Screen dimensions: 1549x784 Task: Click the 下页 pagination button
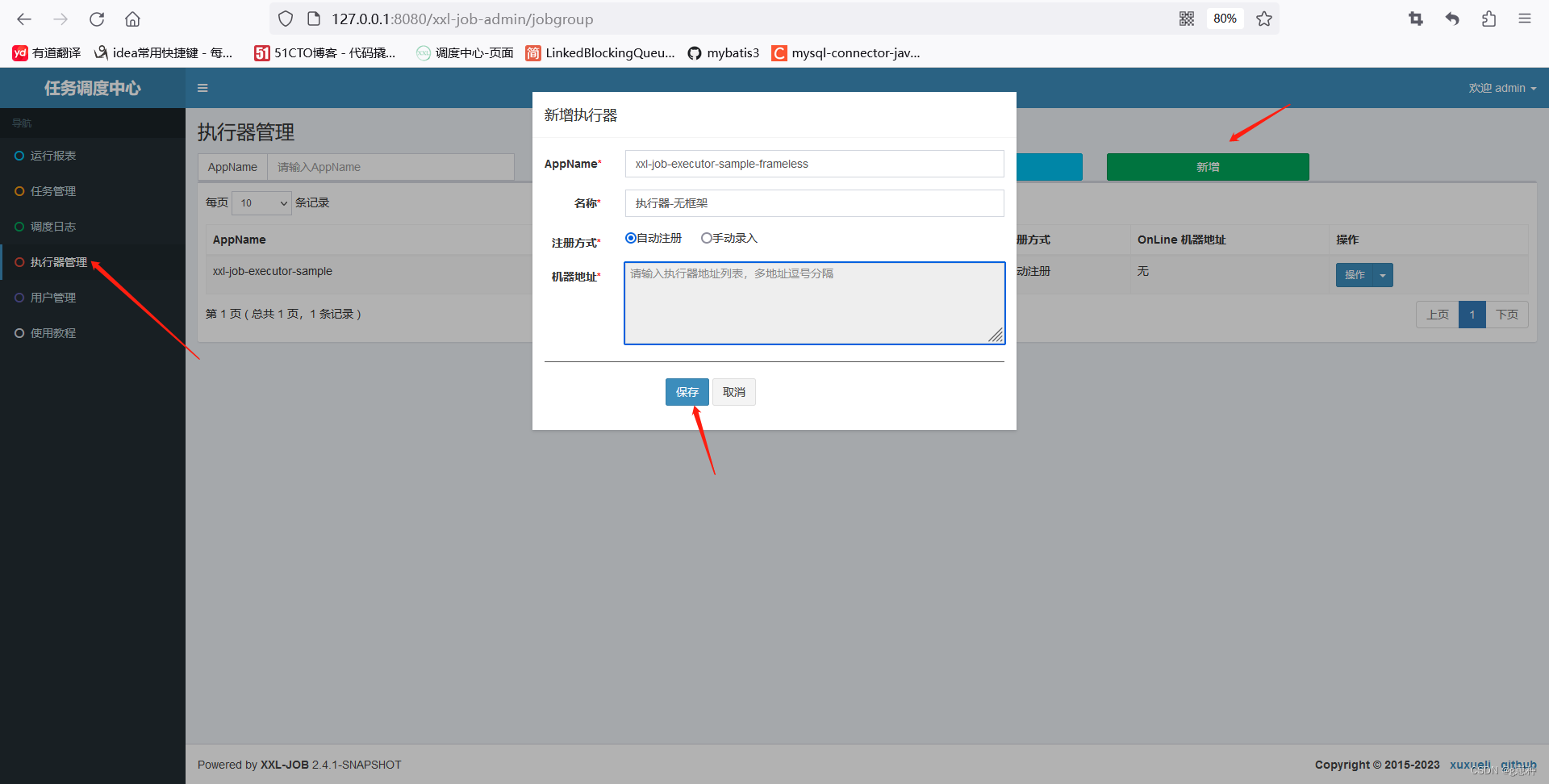1507,315
